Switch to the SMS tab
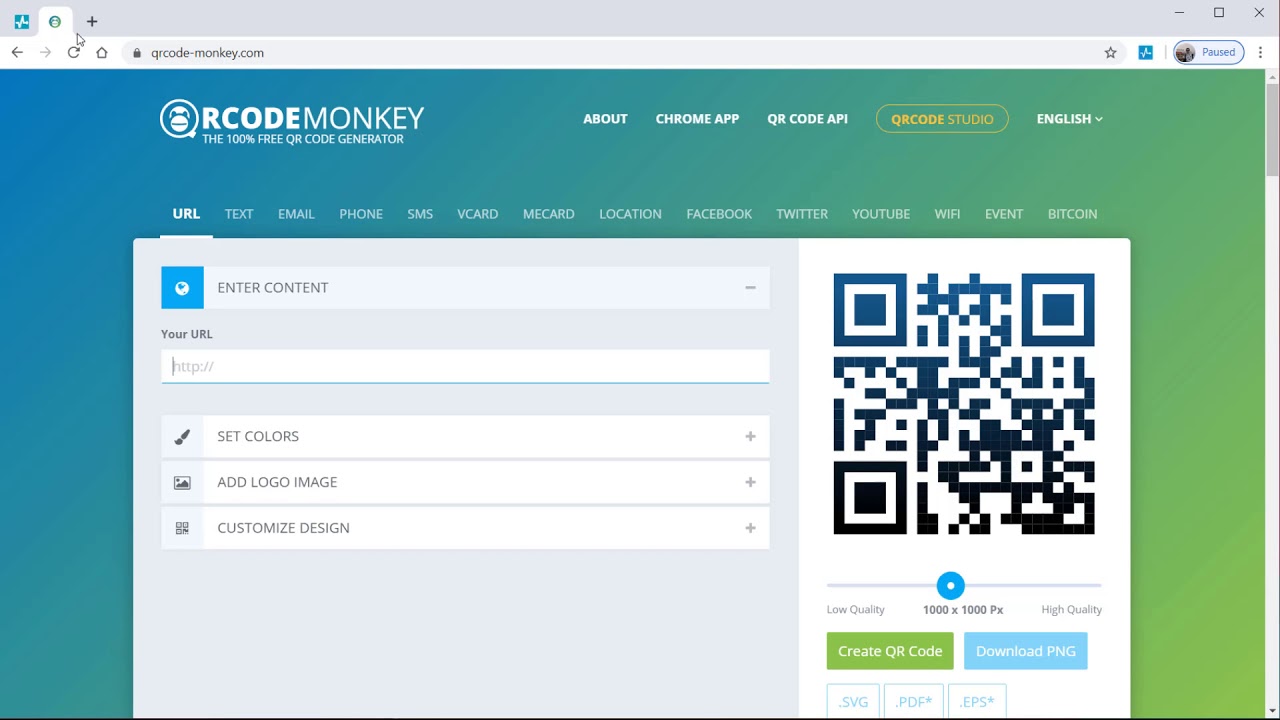This screenshot has width=1280, height=720. coord(420,214)
